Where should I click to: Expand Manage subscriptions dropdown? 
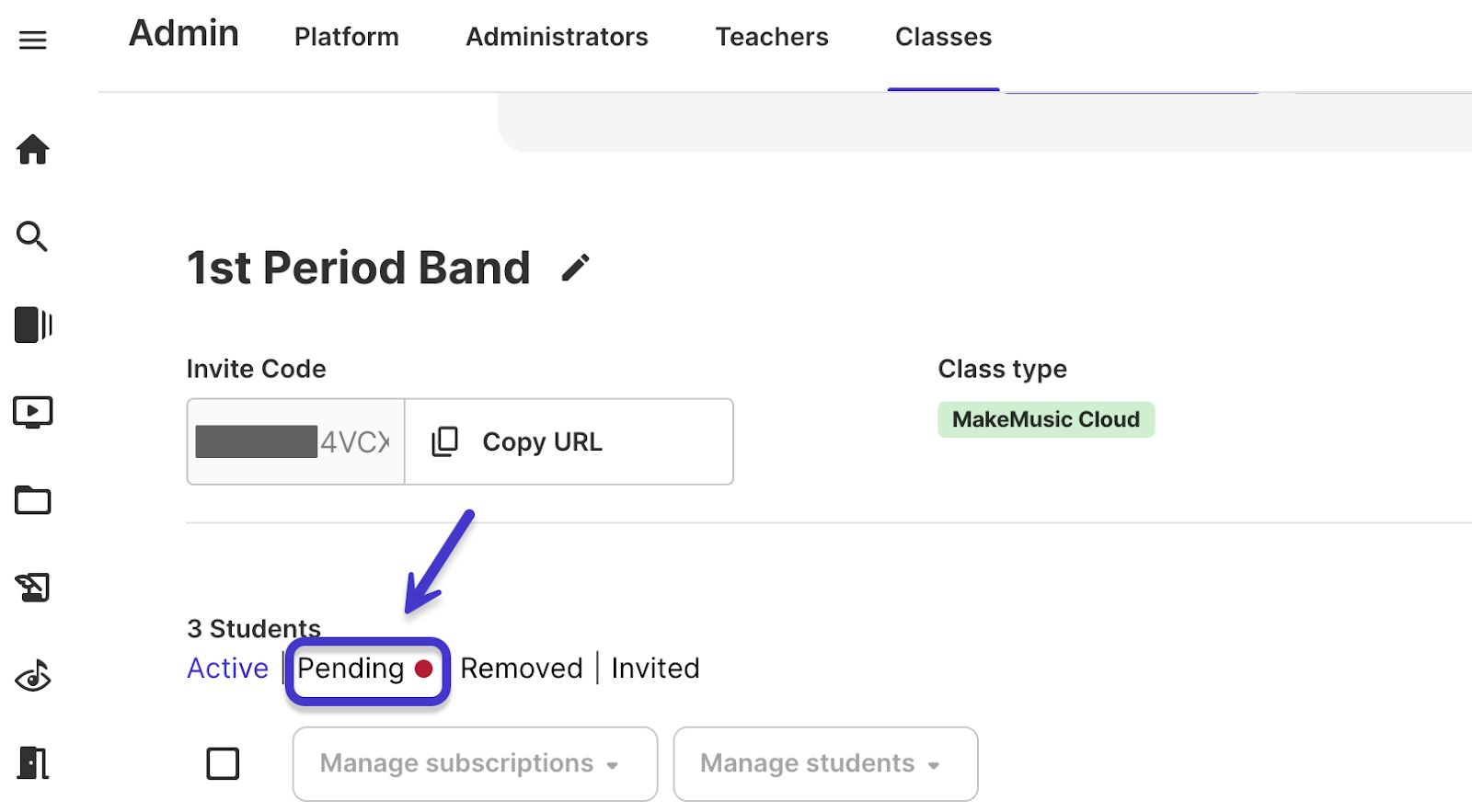475,764
